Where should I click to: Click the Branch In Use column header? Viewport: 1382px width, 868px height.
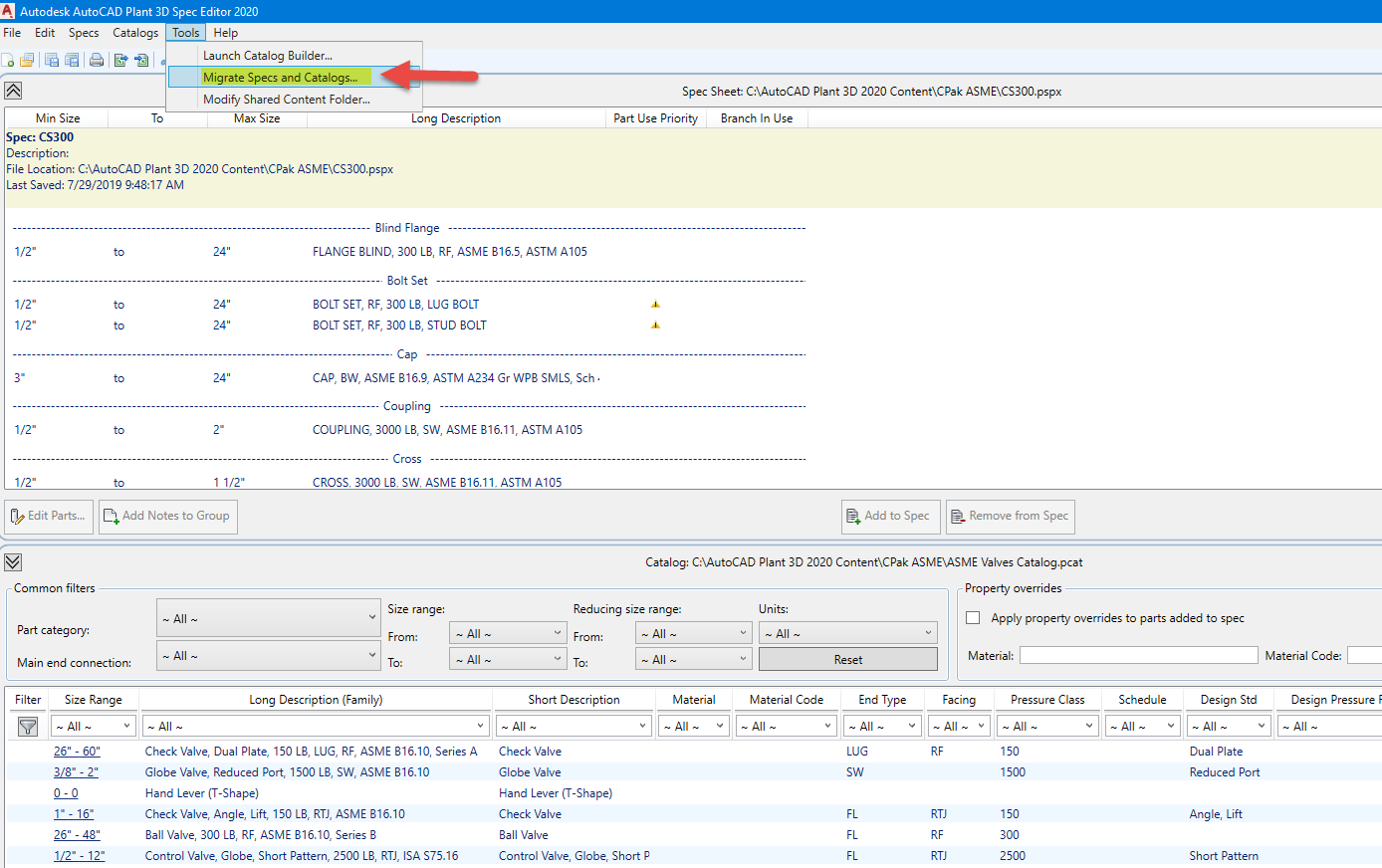point(757,118)
